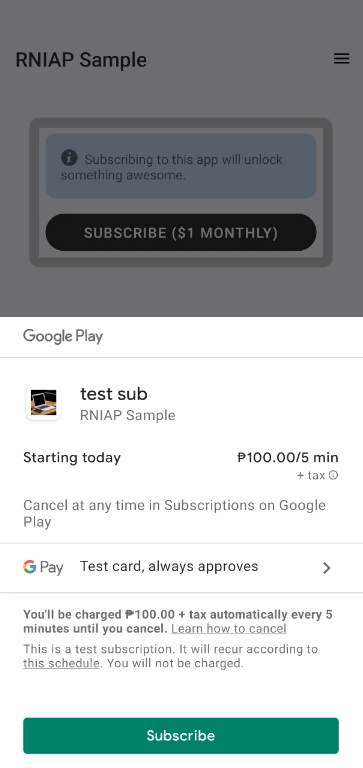Tap the G Pay logo
Screen dimensions: 363x768
[43, 567]
